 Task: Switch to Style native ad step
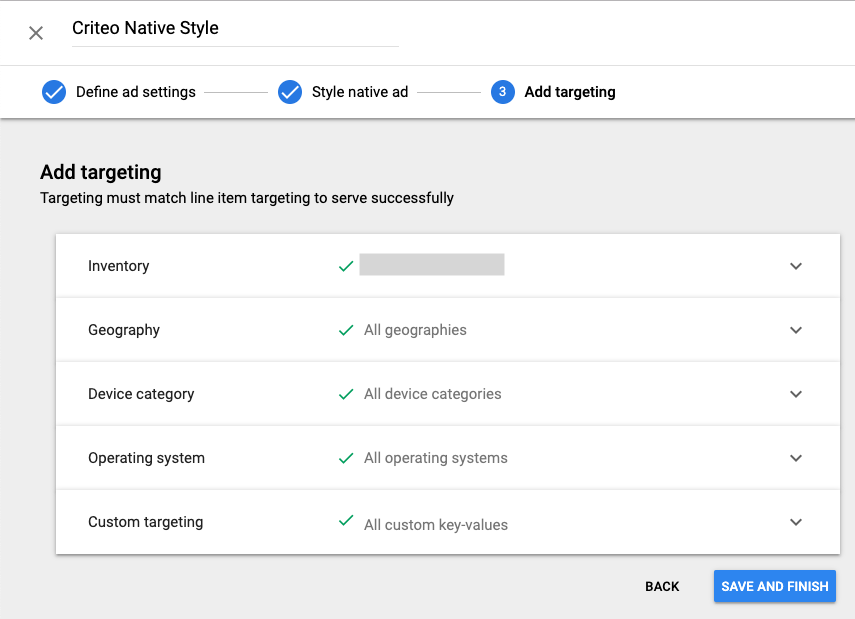click(x=360, y=92)
